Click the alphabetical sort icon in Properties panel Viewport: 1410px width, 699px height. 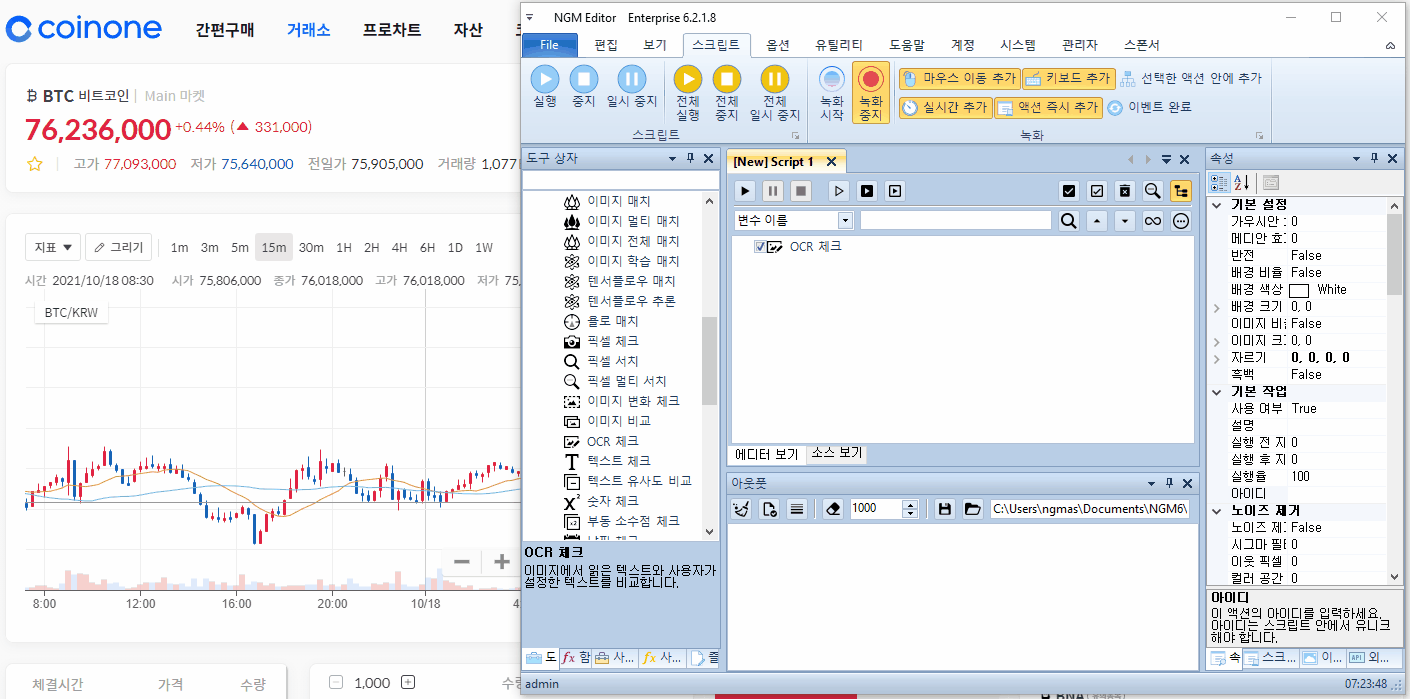coord(1242,183)
